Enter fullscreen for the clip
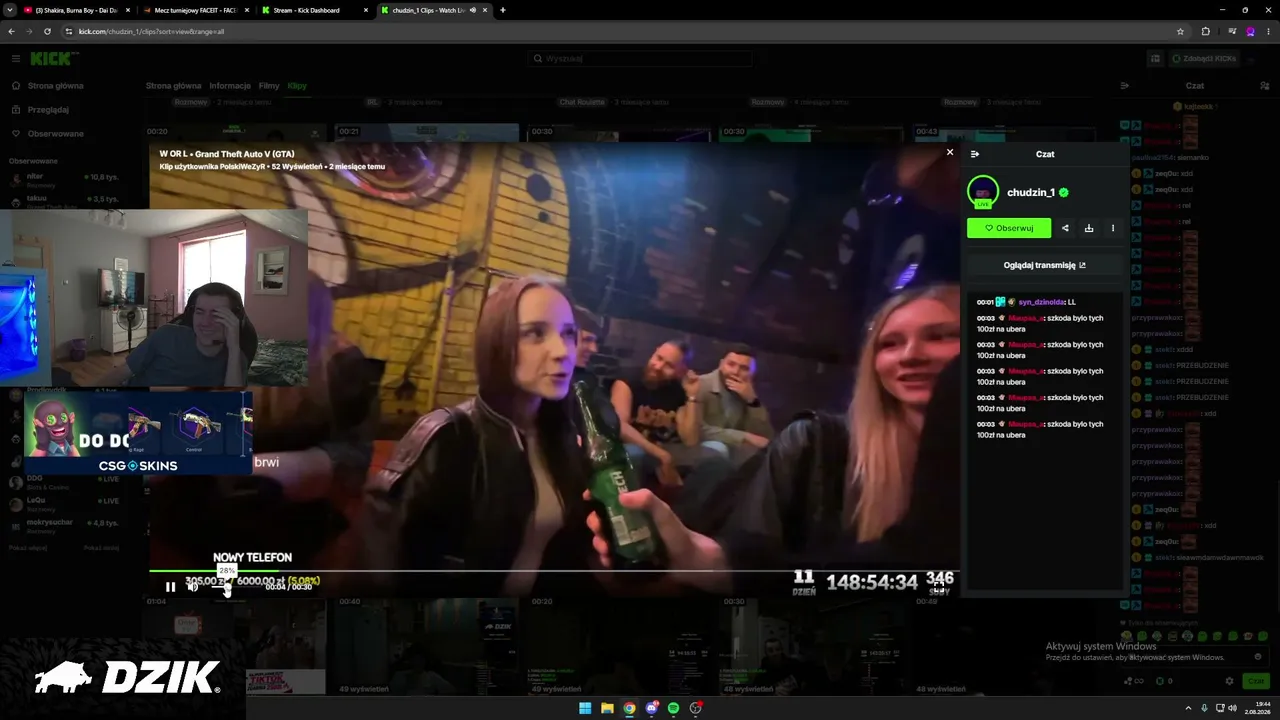This screenshot has width=1280, height=720. pyautogui.click(x=939, y=589)
